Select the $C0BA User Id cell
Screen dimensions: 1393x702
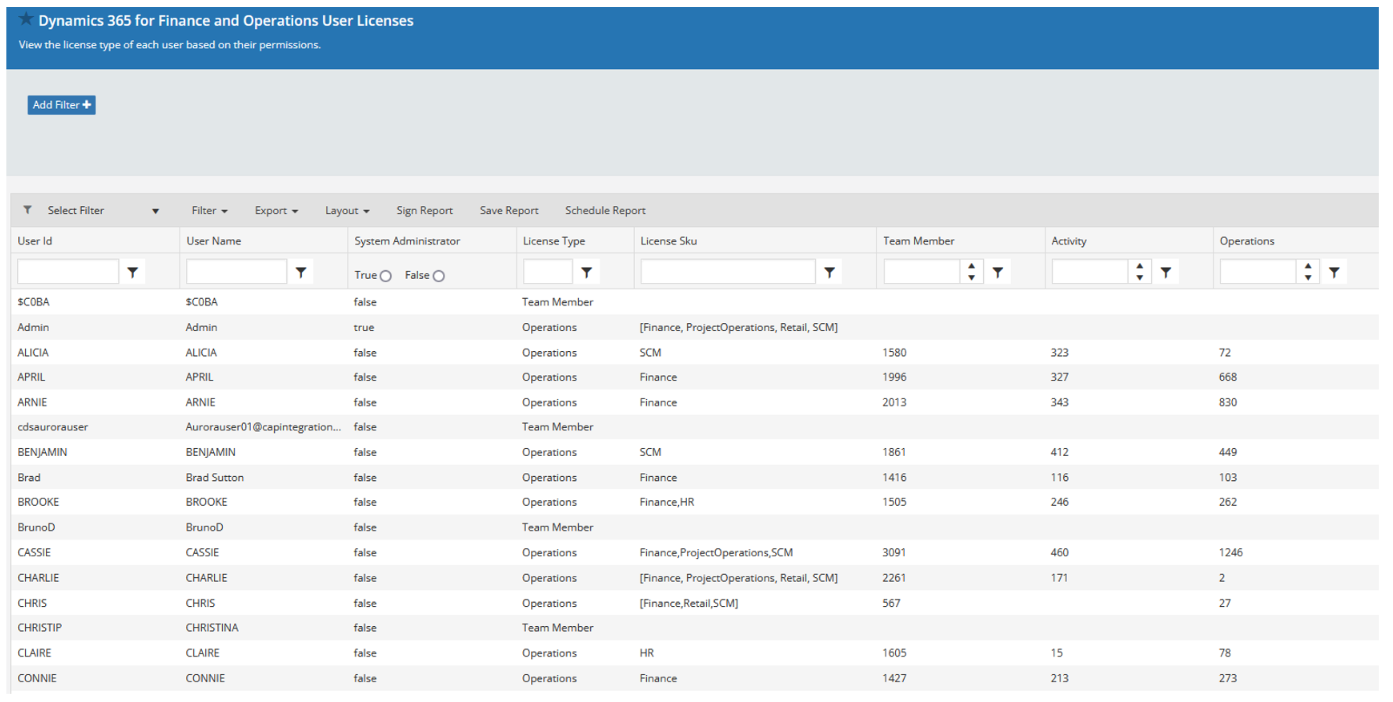point(33,302)
